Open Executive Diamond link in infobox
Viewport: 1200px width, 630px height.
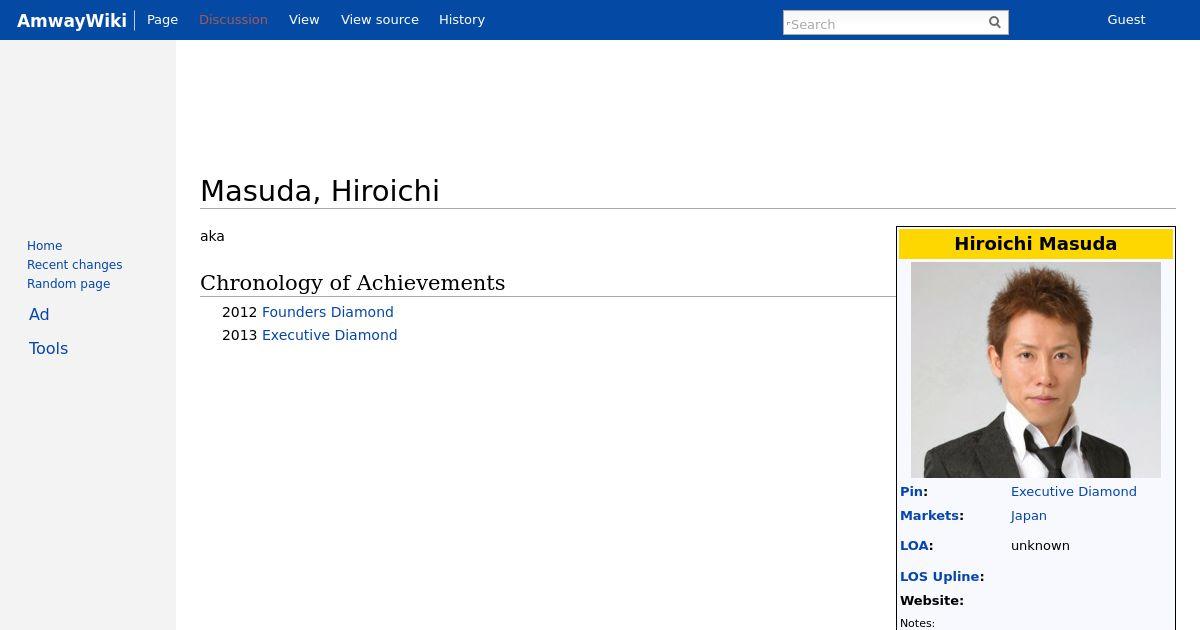1073,492
